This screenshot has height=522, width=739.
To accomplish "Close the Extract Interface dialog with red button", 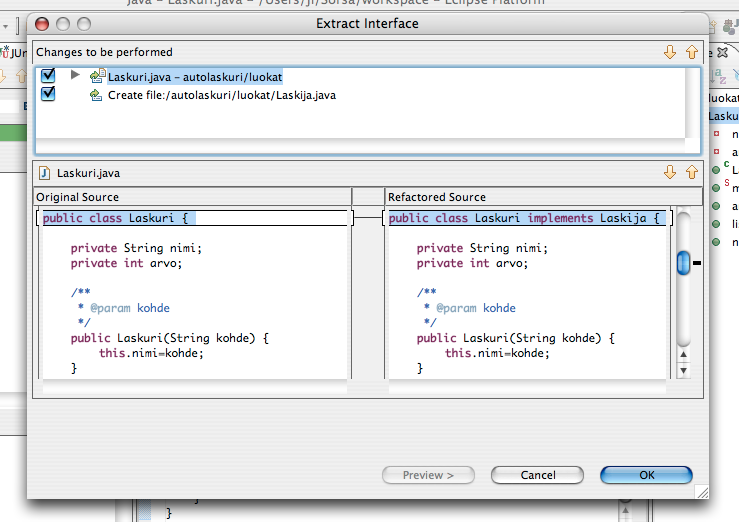I will (x=42, y=24).
